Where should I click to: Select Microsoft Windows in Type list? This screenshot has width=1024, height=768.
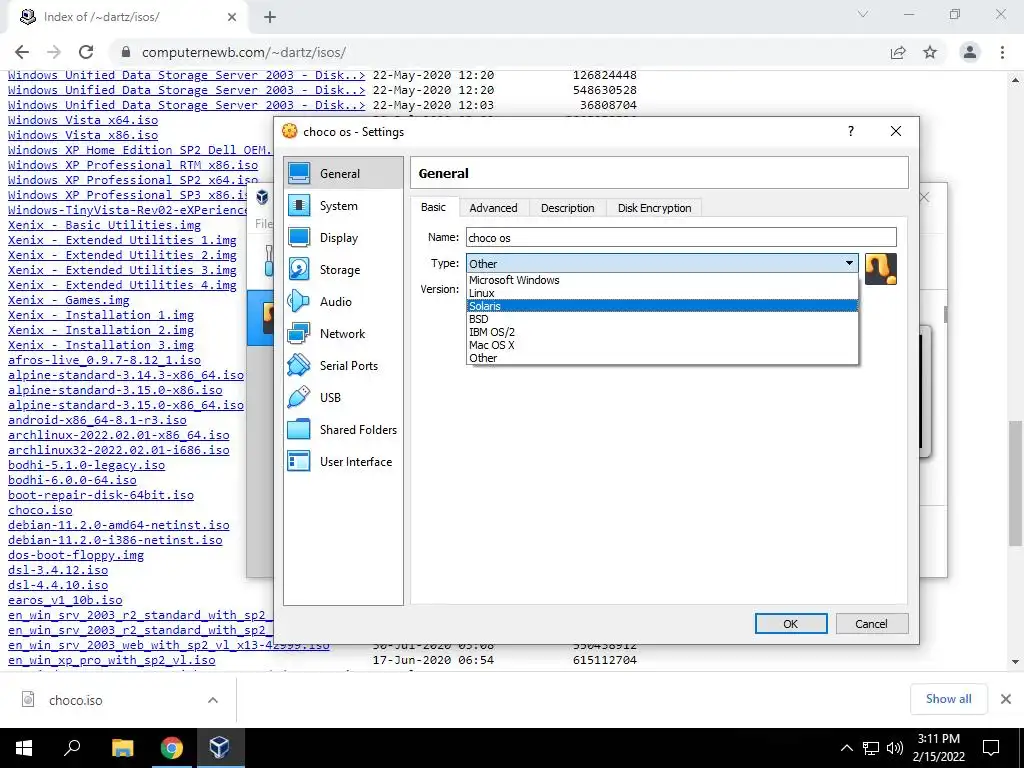coord(662,280)
